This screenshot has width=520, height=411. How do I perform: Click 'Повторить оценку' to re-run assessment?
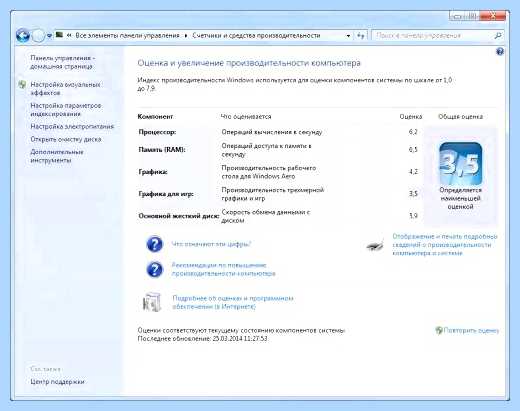tap(471, 330)
